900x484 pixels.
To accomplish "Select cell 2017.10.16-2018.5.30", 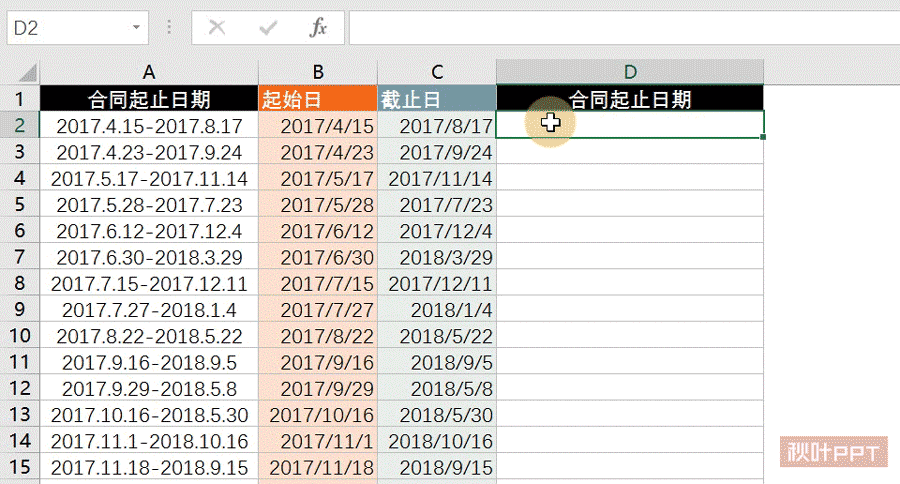I will click(x=149, y=414).
